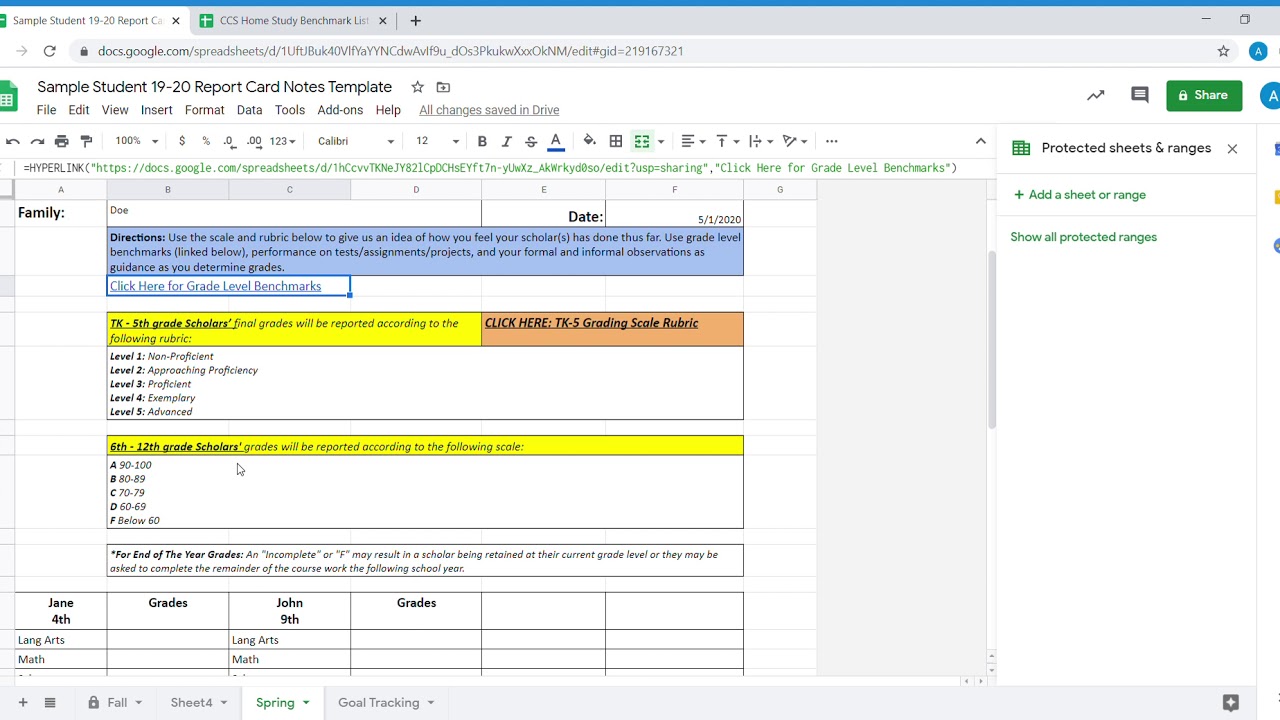Undo the last action in toolbar
Screen dimensions: 1280x720
13,141
